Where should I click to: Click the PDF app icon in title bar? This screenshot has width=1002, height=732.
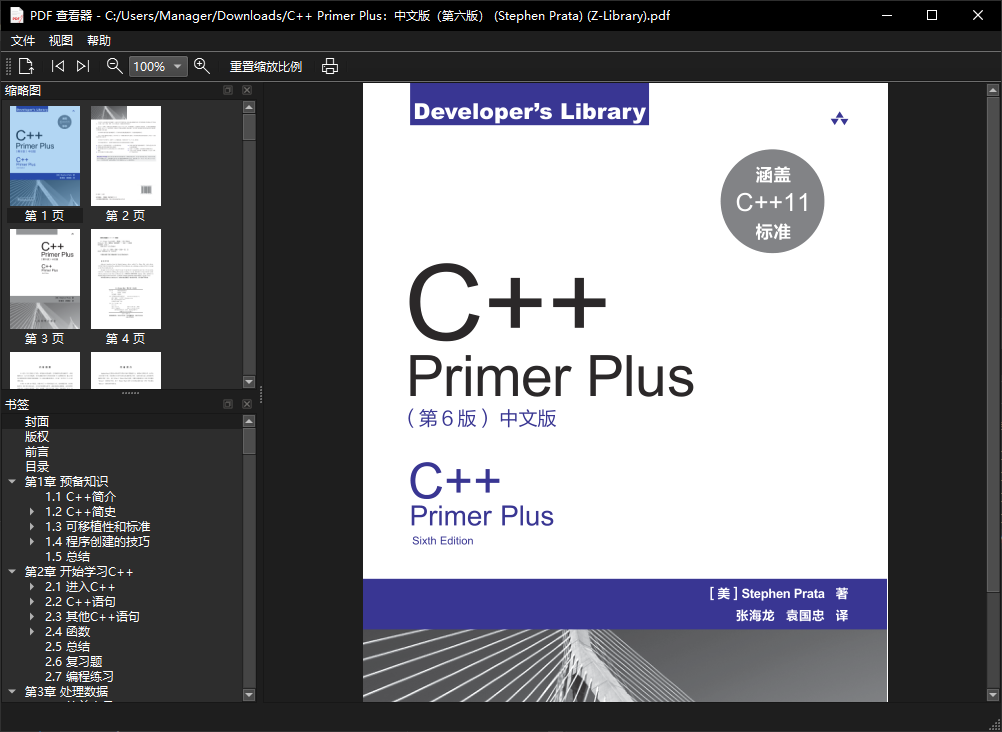[17, 15]
